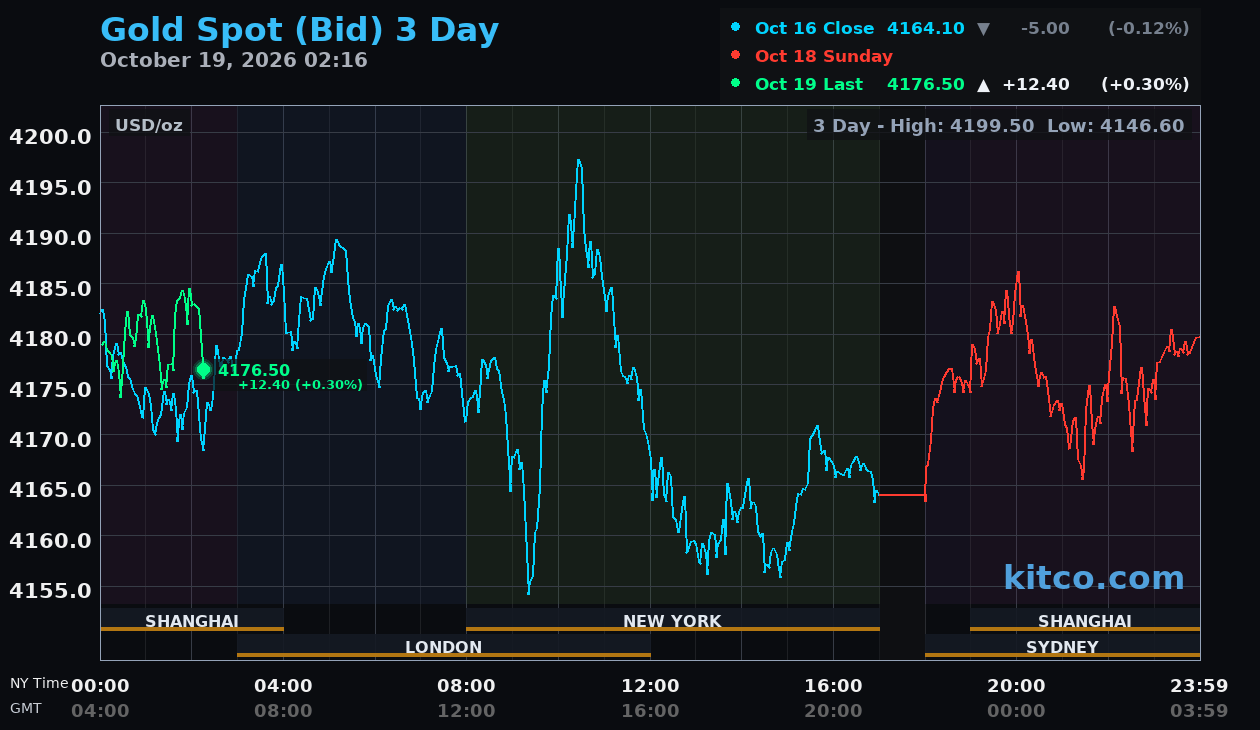Click the Gold Spot (Bid) 3 Day title
This screenshot has height=730, width=1260.
[299, 30]
